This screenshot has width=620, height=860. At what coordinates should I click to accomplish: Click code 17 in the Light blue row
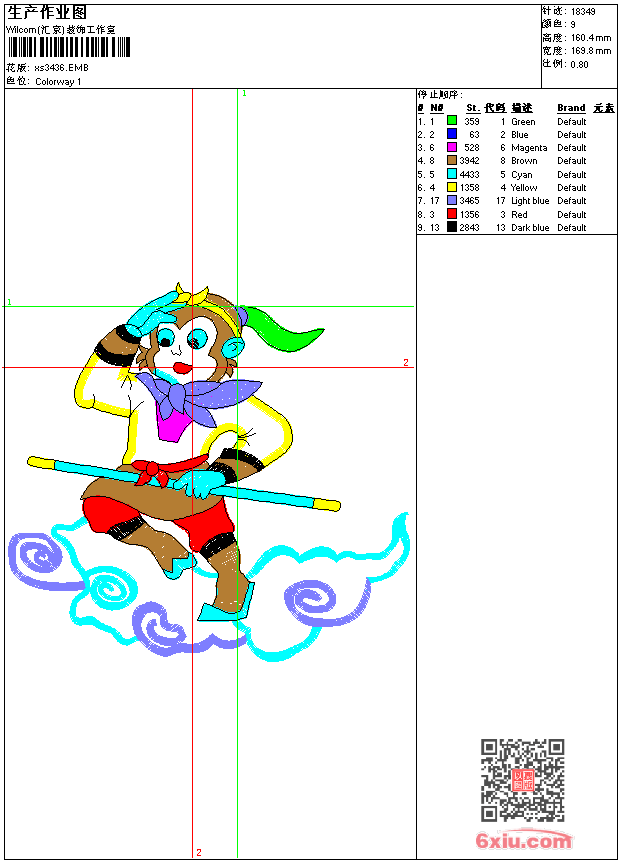coord(501,201)
